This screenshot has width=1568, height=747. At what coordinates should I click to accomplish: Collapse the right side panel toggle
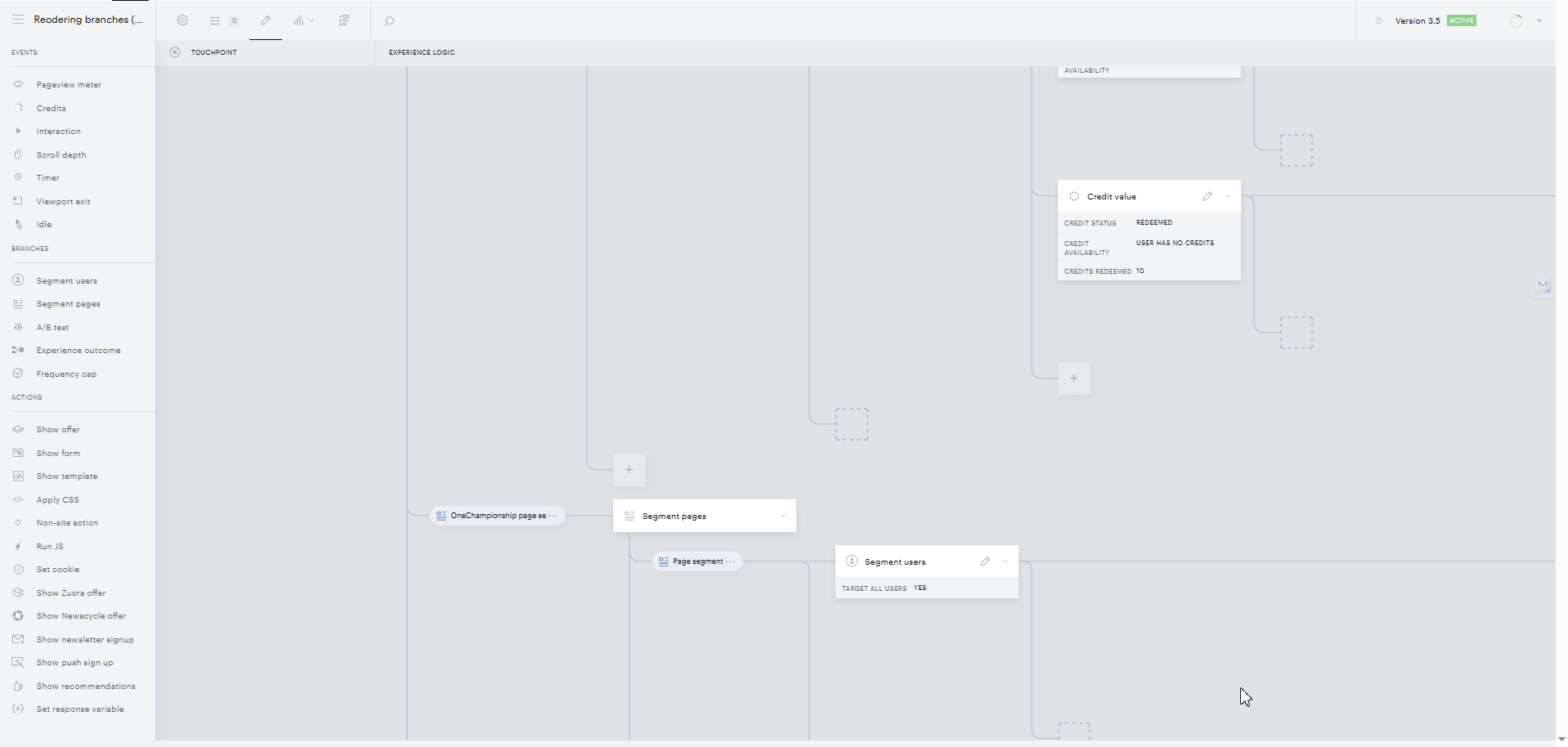tap(1543, 285)
